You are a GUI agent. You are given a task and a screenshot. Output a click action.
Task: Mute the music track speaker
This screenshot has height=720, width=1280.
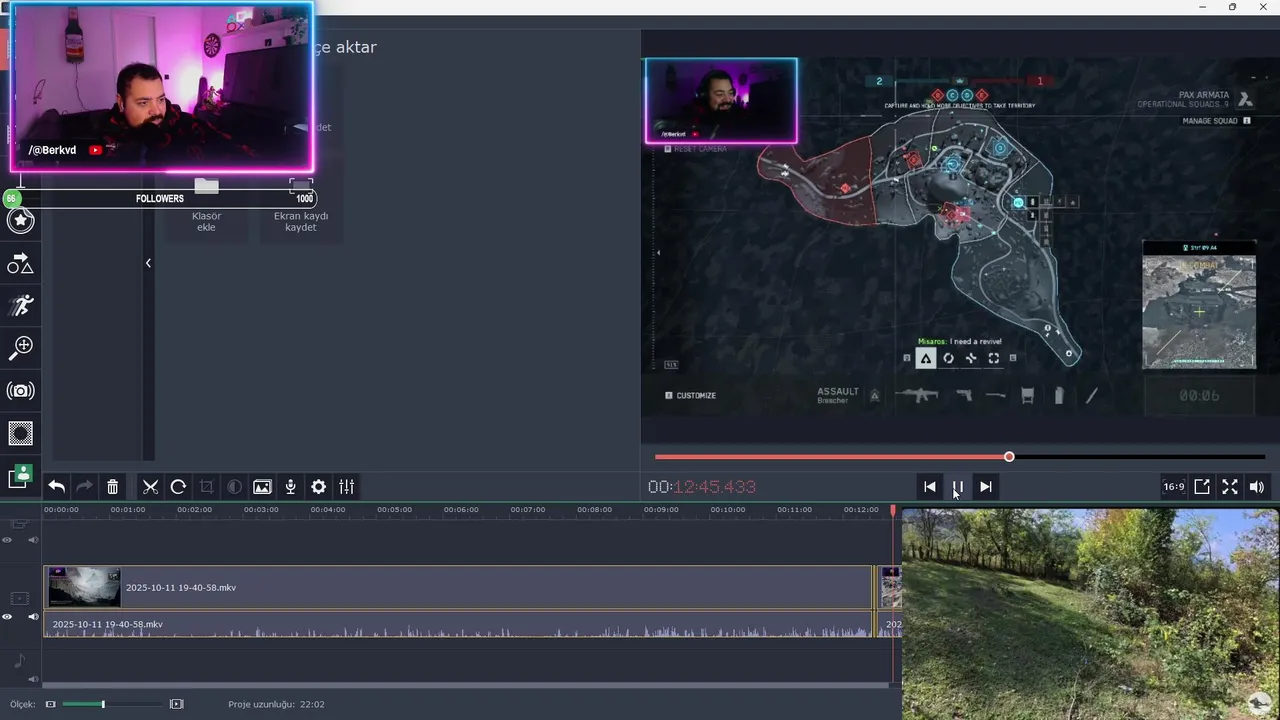click(33, 679)
